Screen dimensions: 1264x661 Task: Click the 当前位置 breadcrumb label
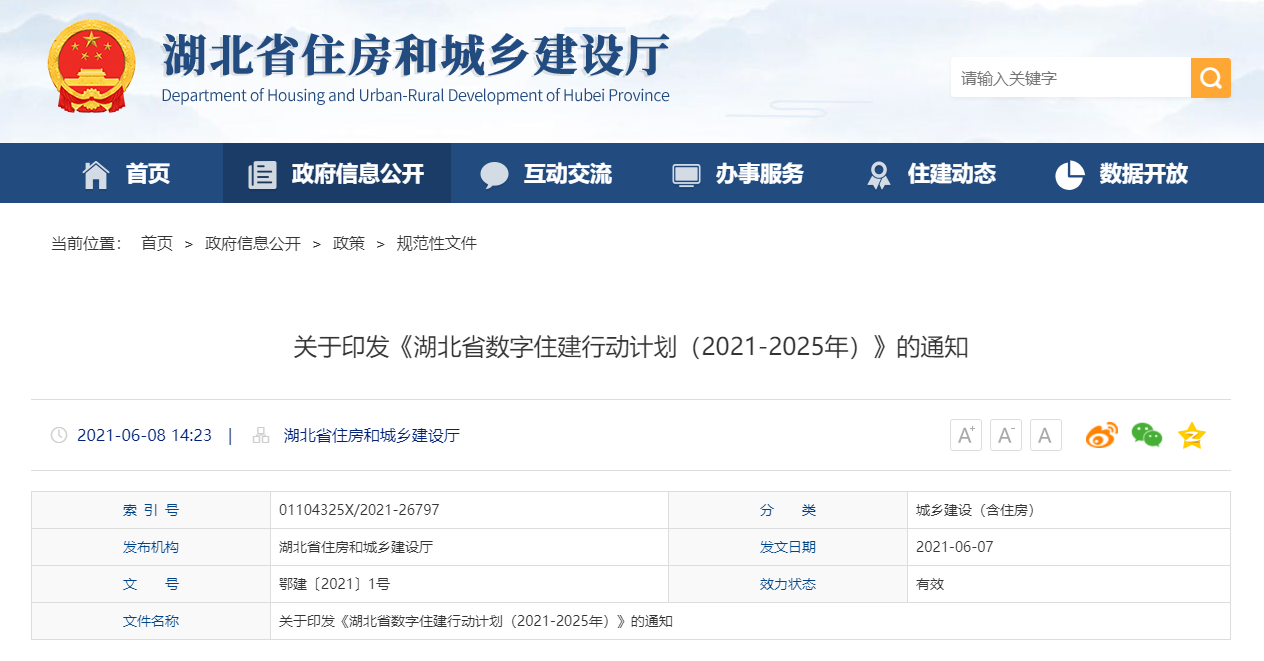tap(86, 243)
